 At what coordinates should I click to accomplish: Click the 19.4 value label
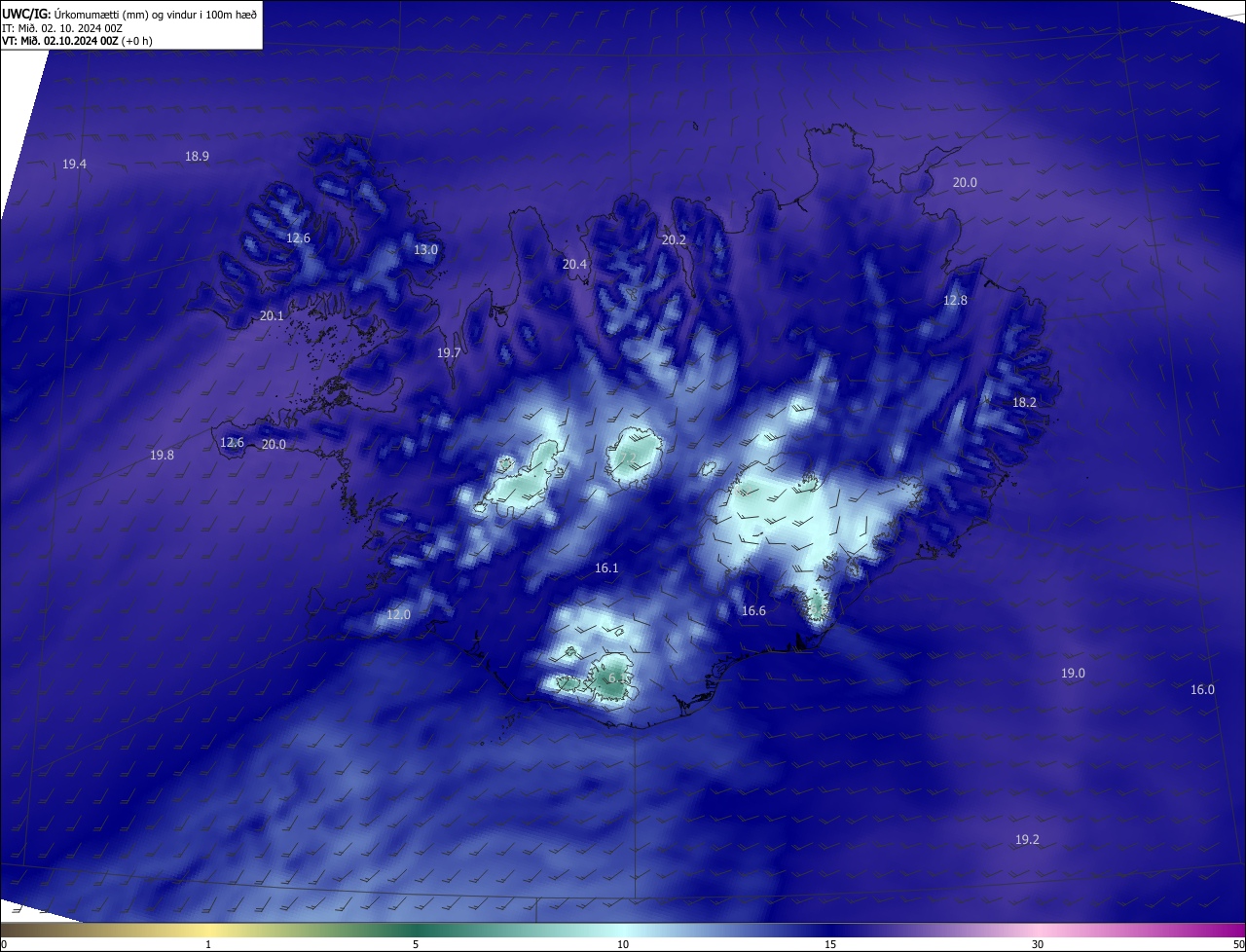(74, 165)
